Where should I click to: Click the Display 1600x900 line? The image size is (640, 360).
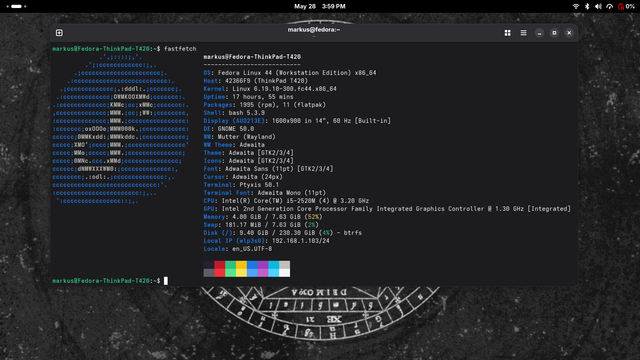point(297,121)
